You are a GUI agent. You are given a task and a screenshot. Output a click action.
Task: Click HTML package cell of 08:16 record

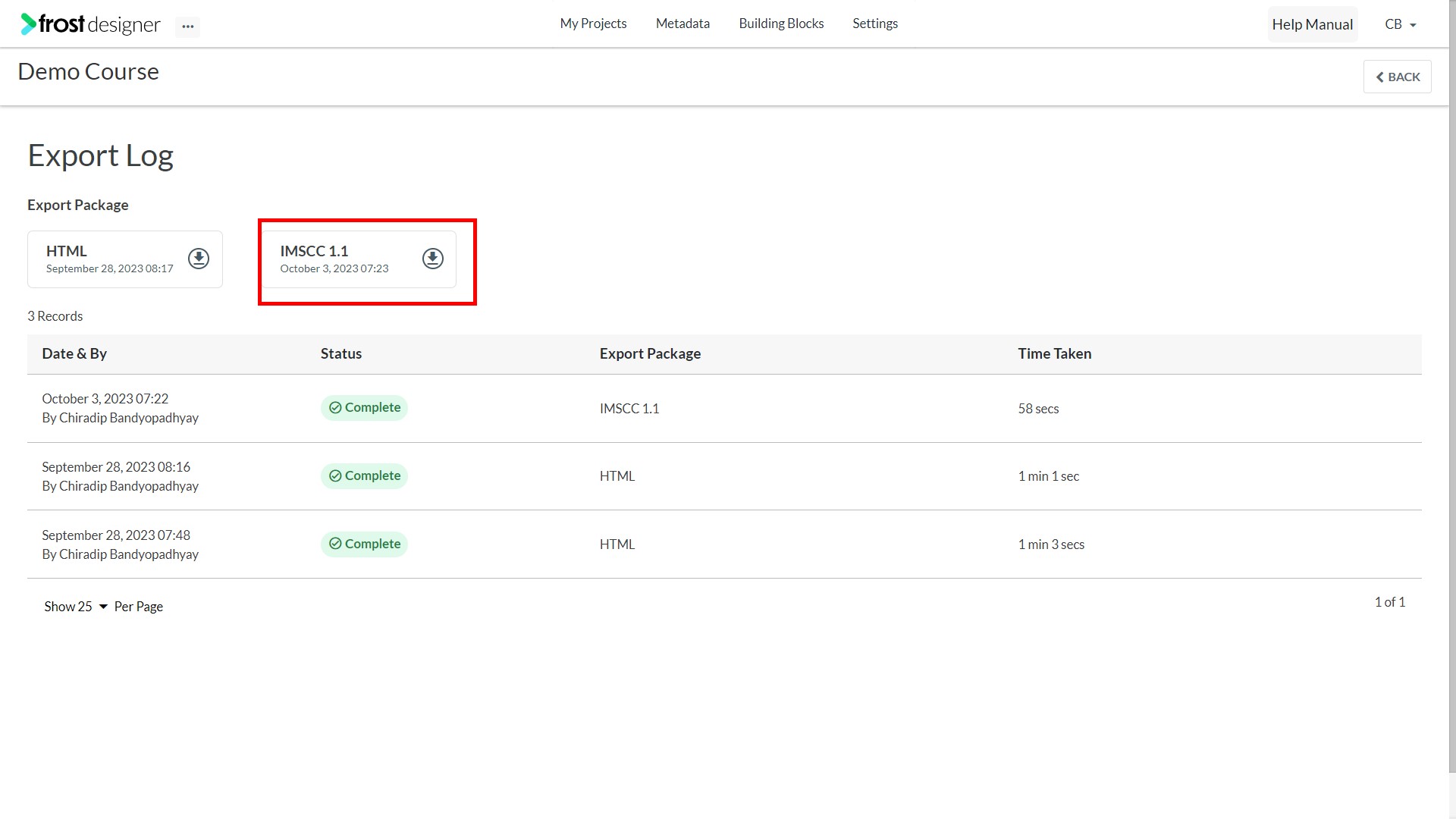tap(617, 476)
